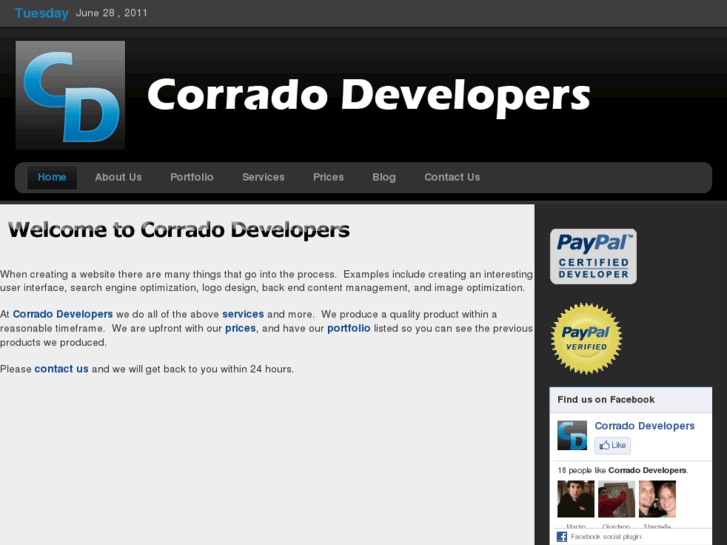Open Contact Us in navigation bar

452,177
